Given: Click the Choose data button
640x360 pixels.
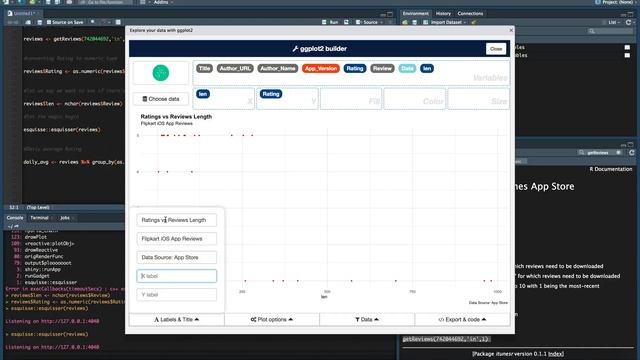Looking at the screenshot, I should coord(161,99).
